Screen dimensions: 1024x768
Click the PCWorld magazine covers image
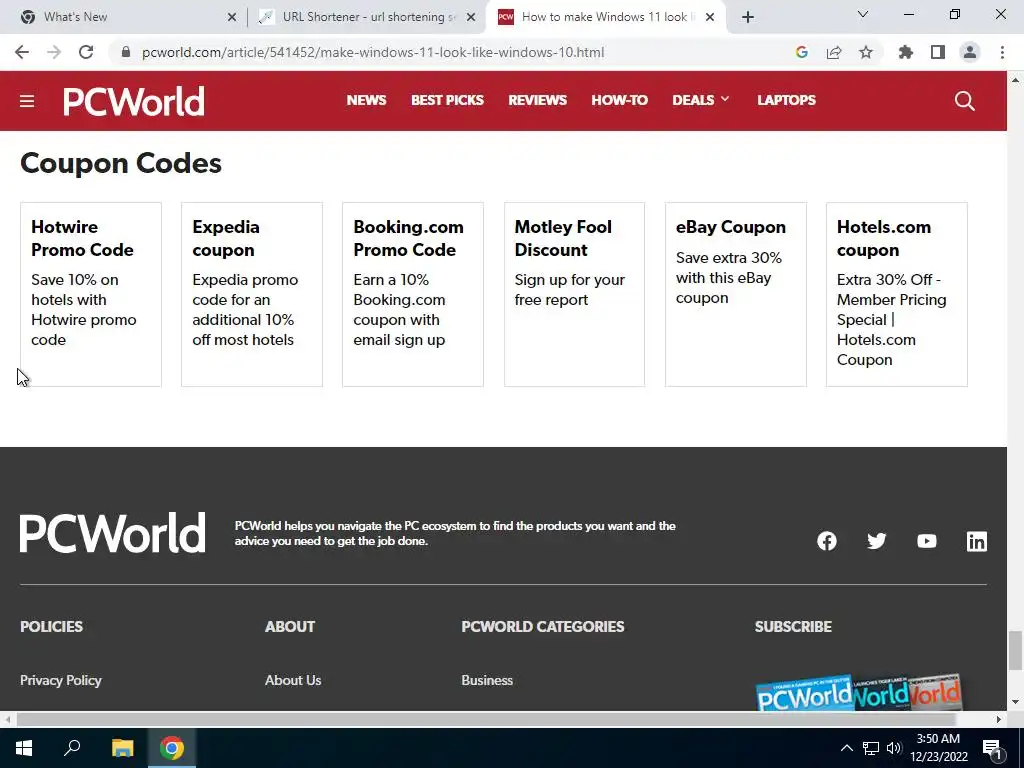click(858, 692)
